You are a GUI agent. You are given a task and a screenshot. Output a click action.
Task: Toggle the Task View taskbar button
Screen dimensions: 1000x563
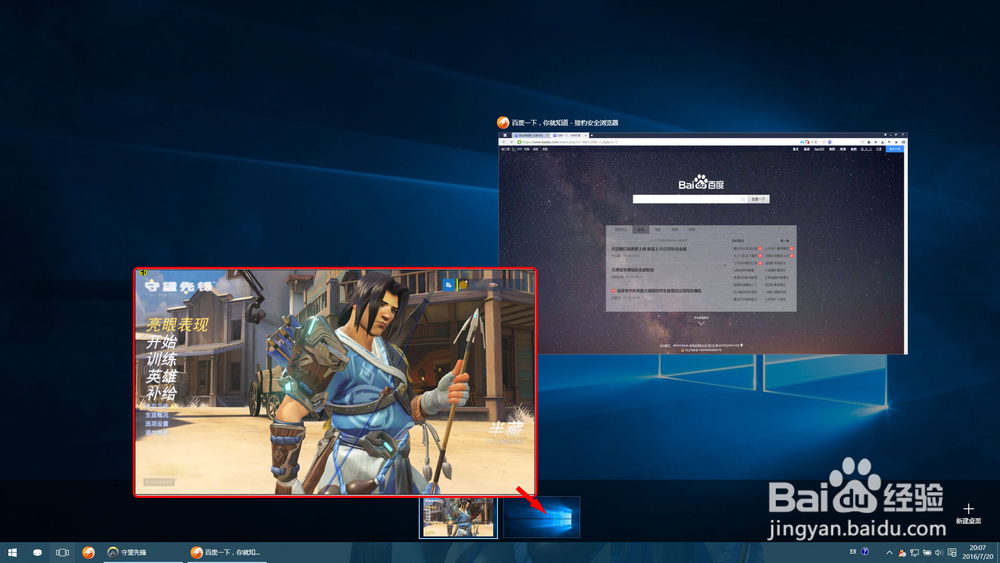pyautogui.click(x=63, y=552)
